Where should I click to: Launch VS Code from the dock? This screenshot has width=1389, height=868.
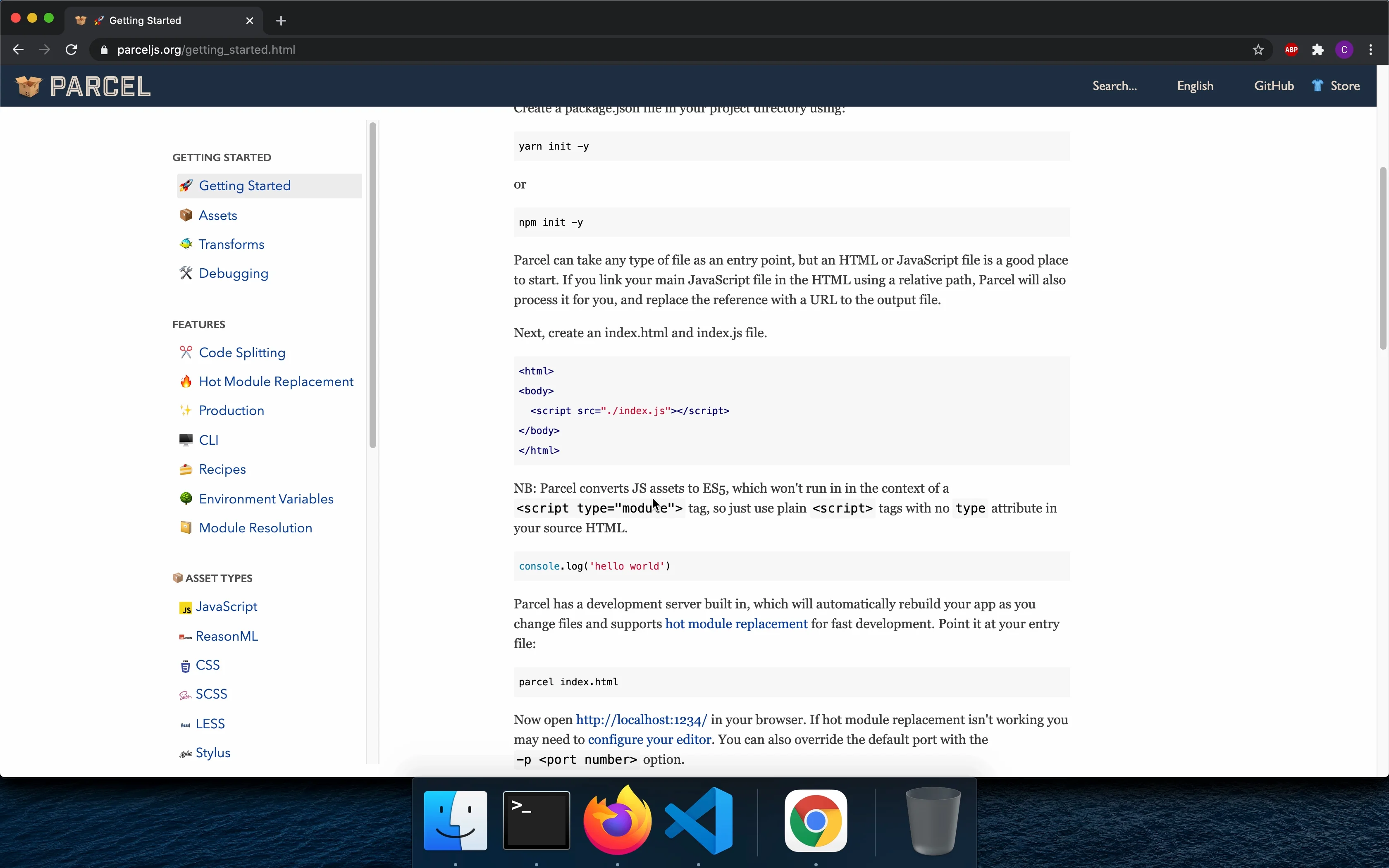tap(699, 820)
